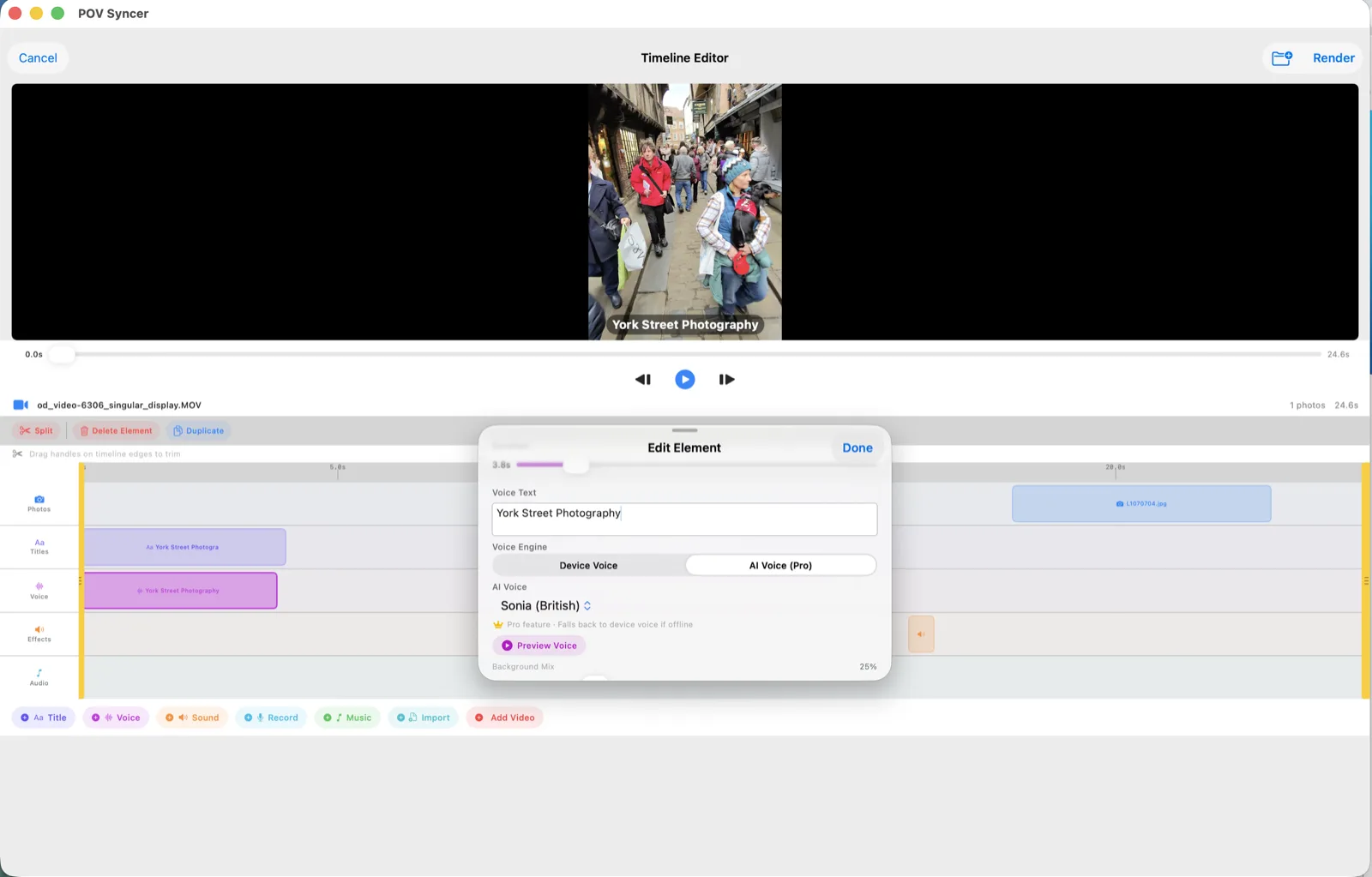
Task: Select the Effects track speaker icon
Action: (x=39, y=629)
